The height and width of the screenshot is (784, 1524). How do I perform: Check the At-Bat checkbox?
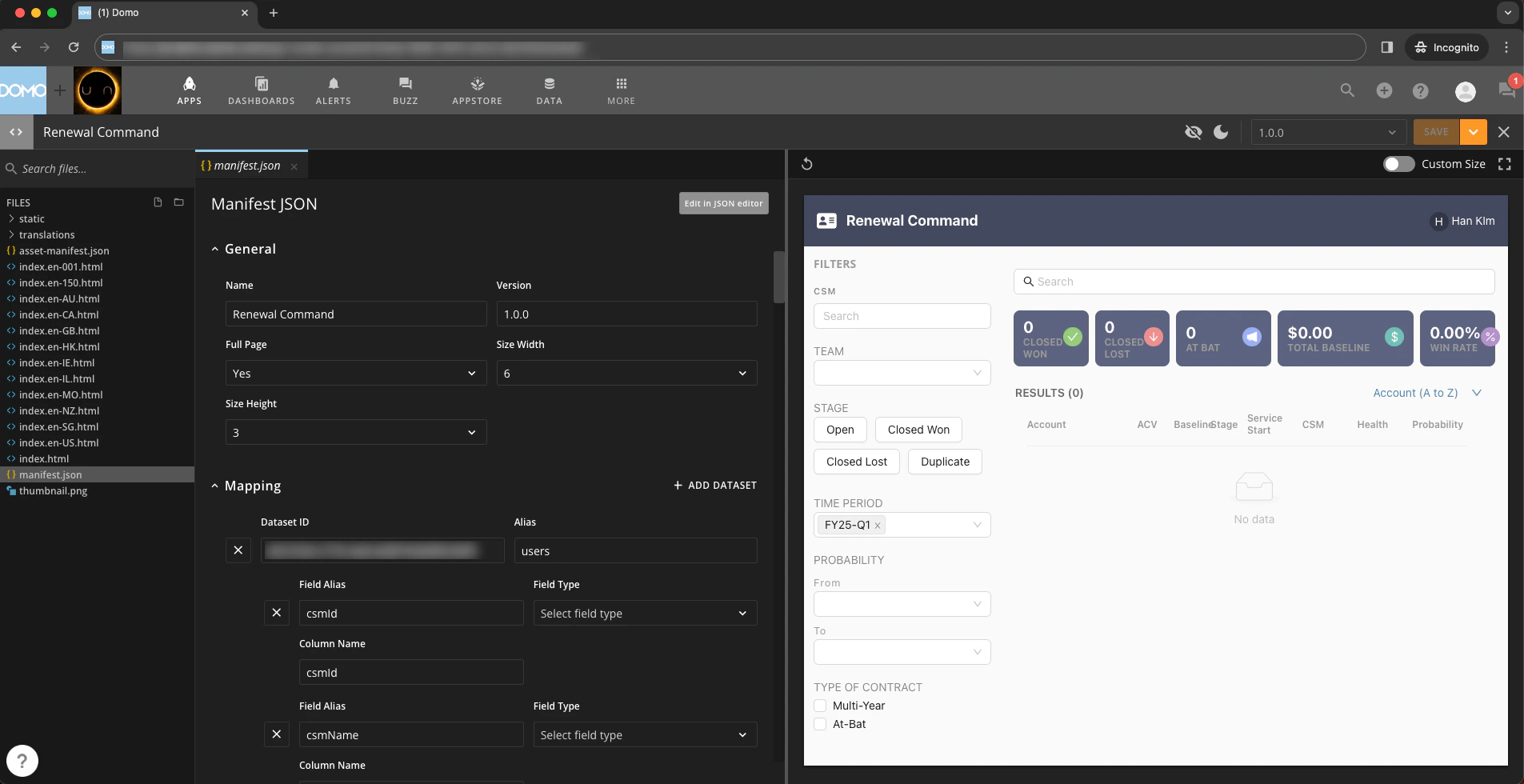(x=820, y=724)
